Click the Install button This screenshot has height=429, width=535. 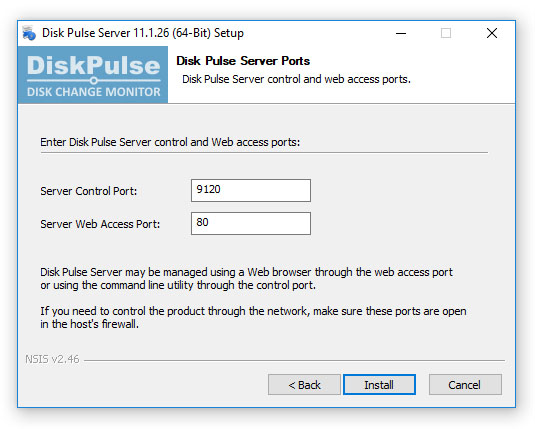click(379, 385)
